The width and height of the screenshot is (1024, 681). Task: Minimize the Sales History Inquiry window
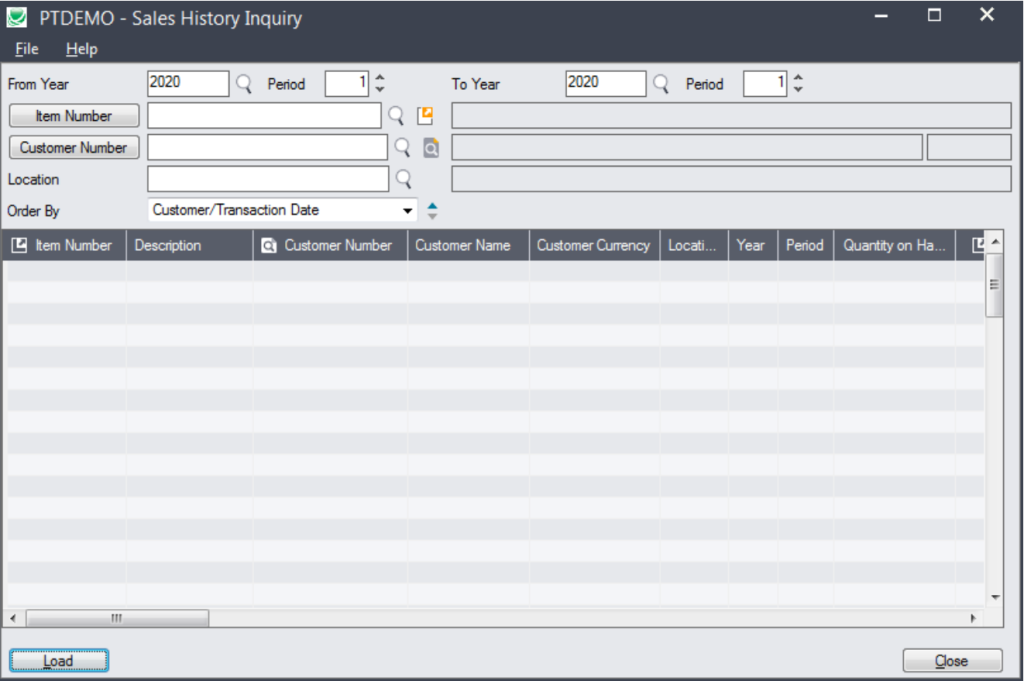[x=881, y=15]
